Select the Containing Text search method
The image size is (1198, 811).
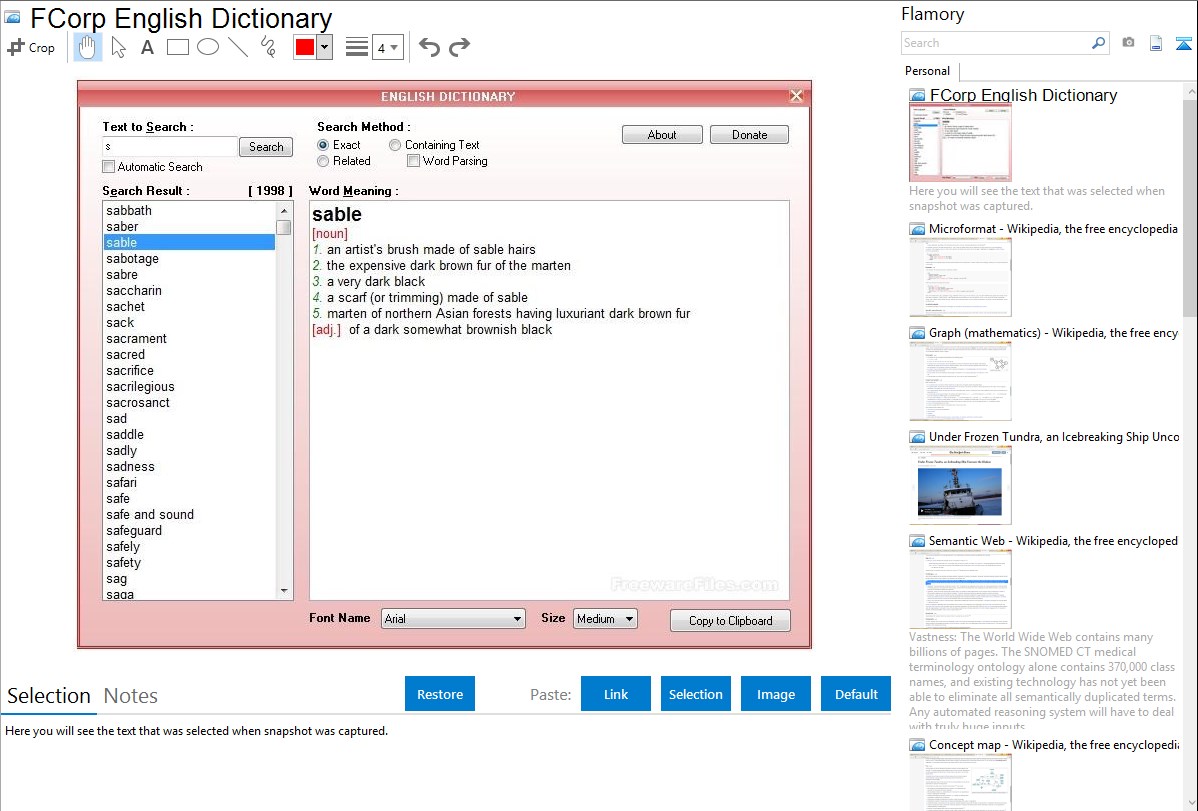[395, 144]
